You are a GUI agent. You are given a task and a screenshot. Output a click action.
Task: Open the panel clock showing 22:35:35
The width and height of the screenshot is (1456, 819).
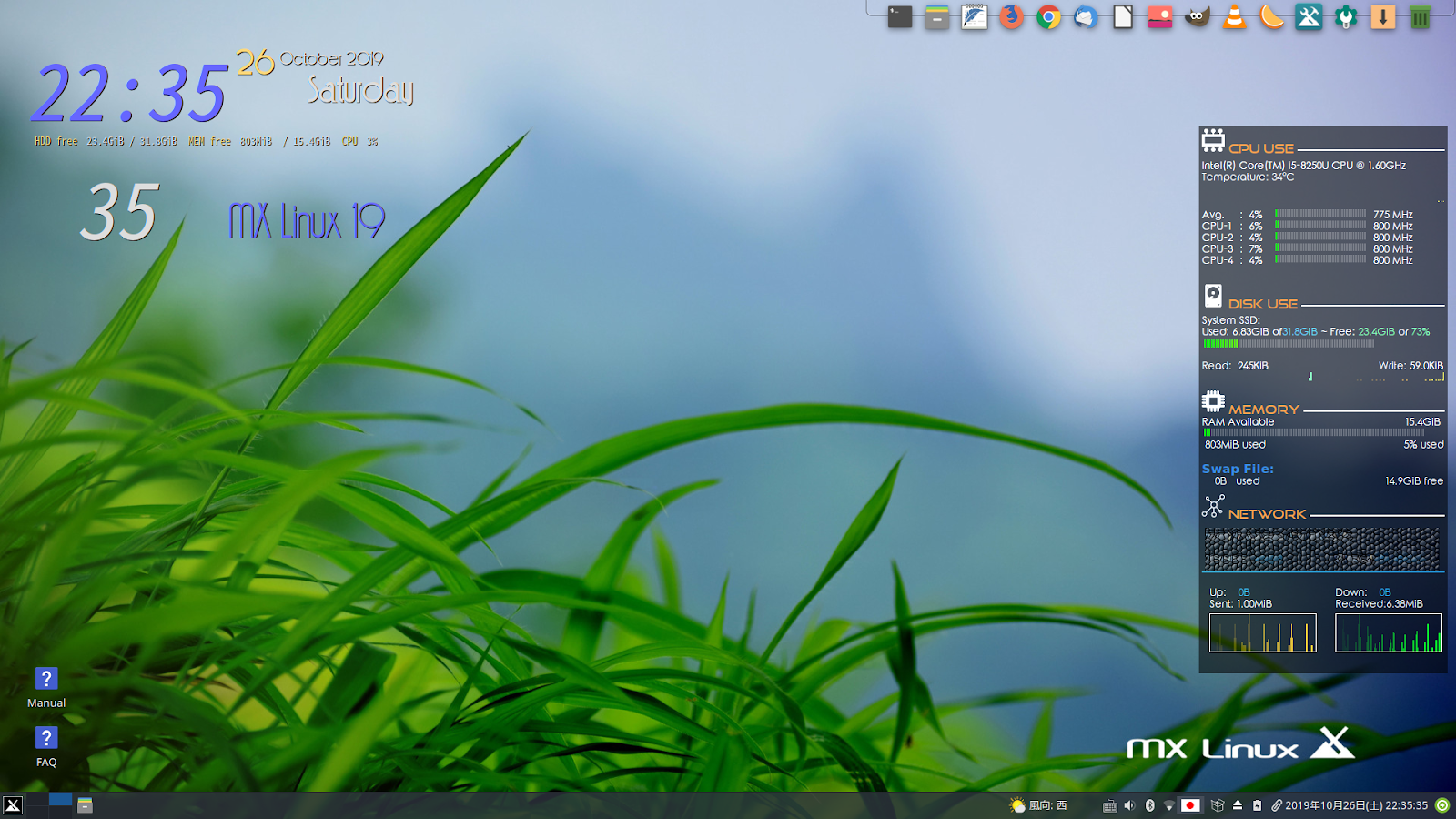(1356, 805)
